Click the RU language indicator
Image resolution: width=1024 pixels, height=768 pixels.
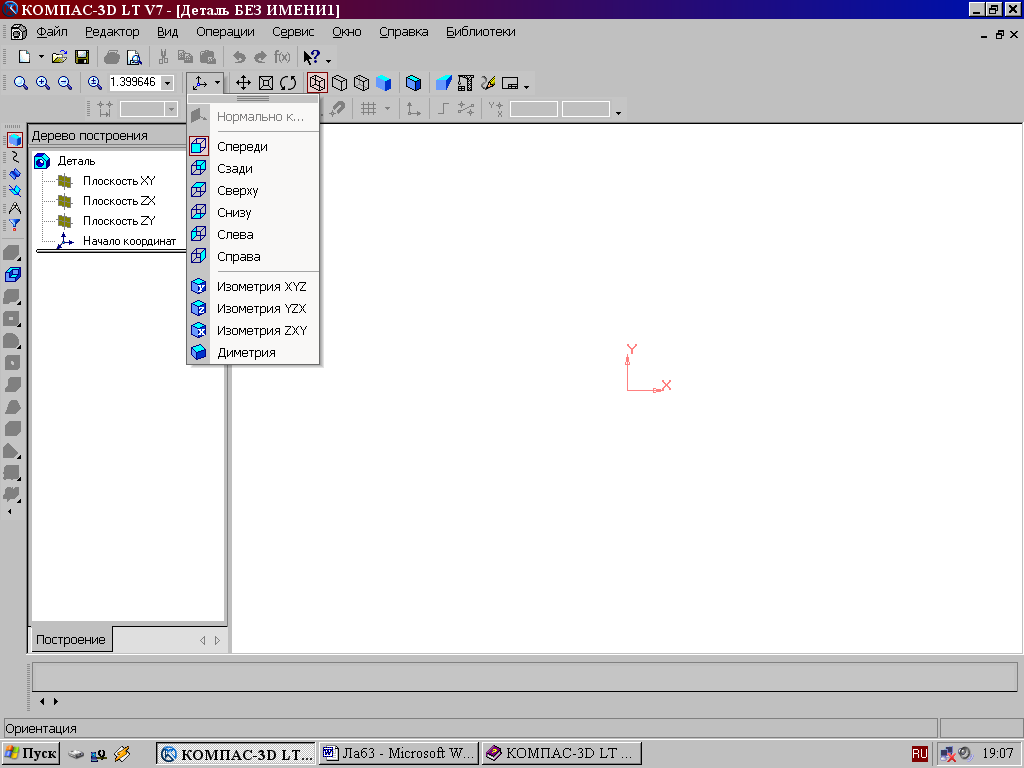(x=920, y=754)
